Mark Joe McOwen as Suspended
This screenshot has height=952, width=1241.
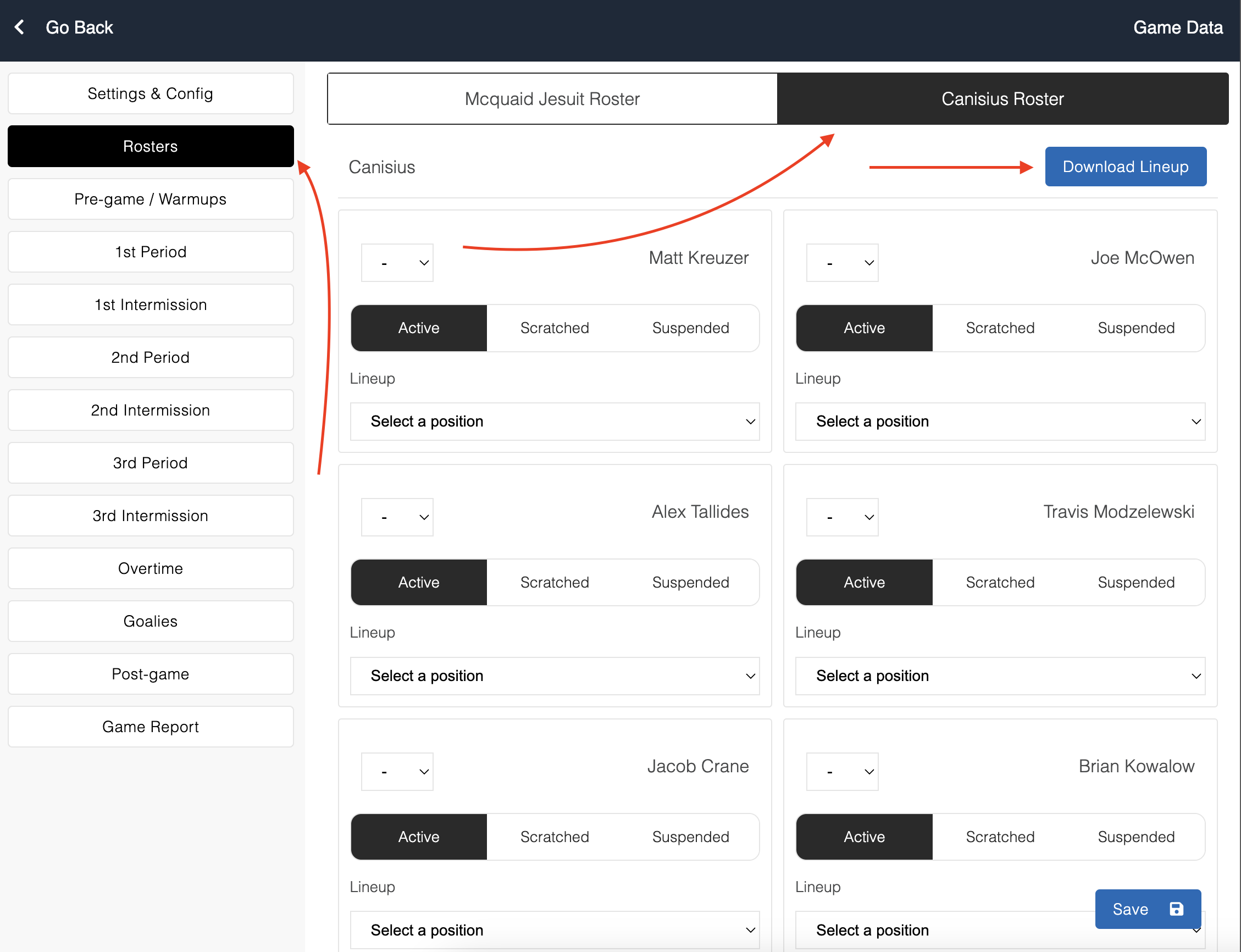click(1135, 328)
